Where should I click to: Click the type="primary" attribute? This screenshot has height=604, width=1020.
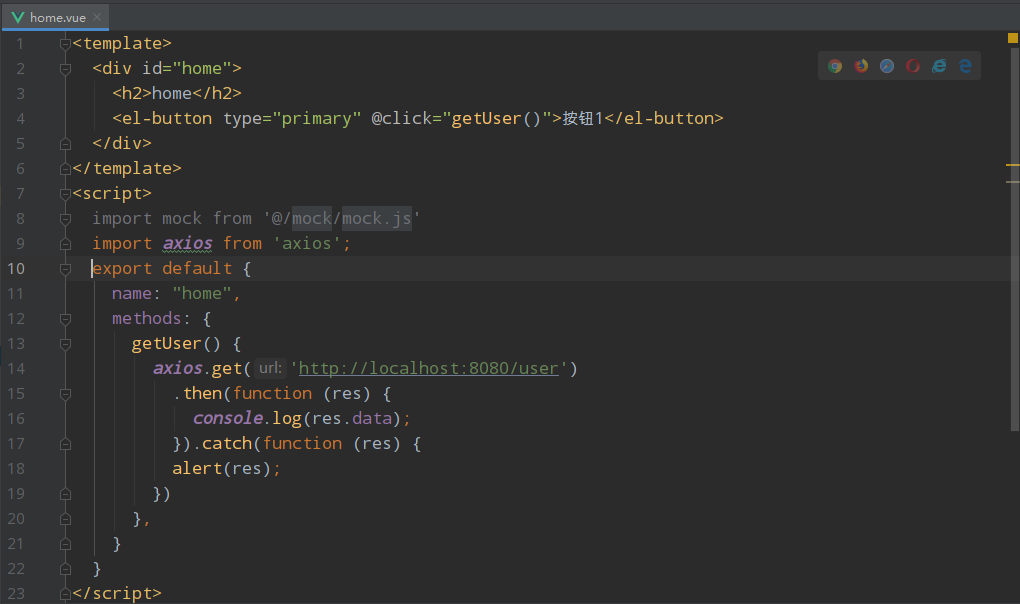pos(292,118)
